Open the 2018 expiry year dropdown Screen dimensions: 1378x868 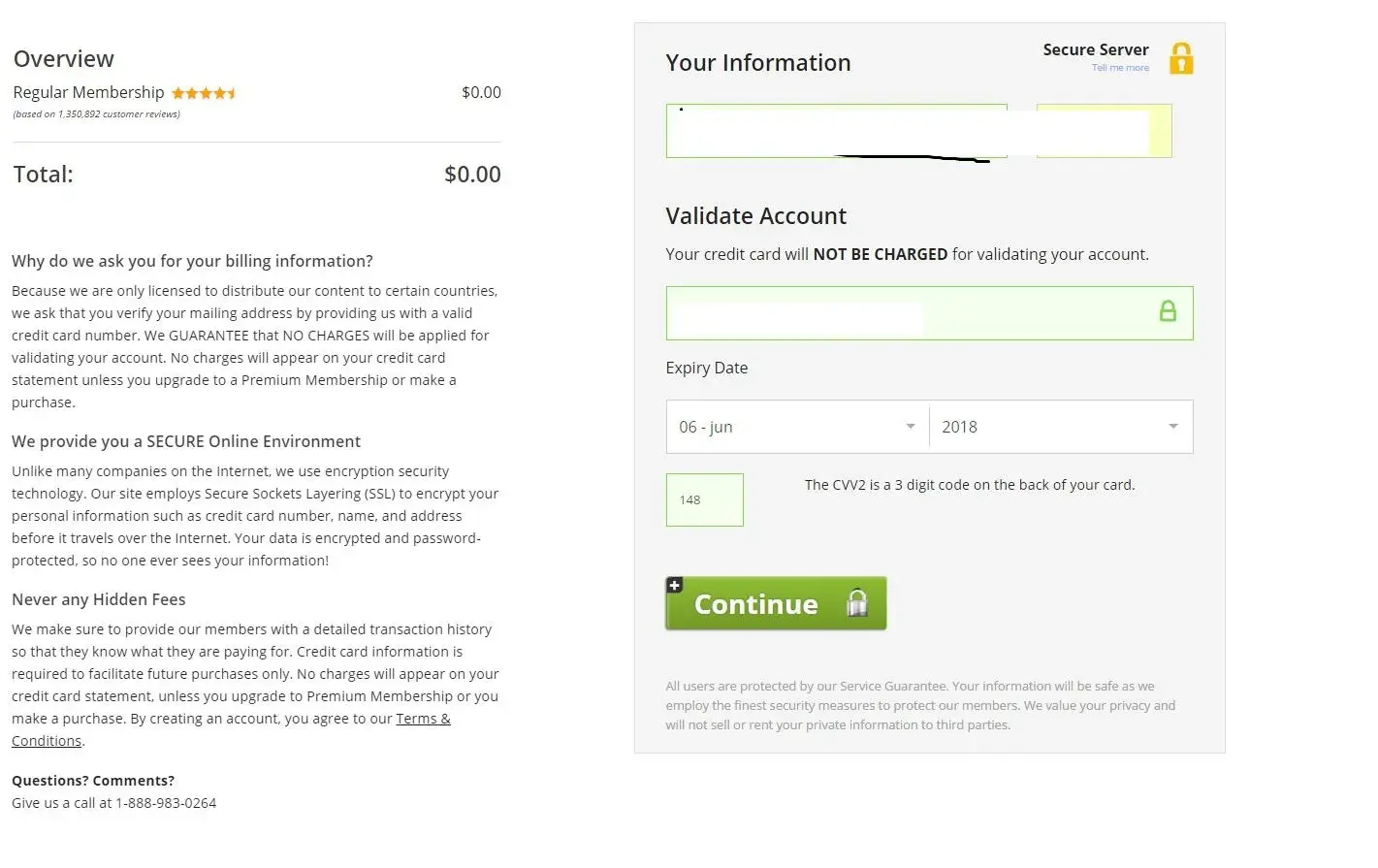point(1060,427)
